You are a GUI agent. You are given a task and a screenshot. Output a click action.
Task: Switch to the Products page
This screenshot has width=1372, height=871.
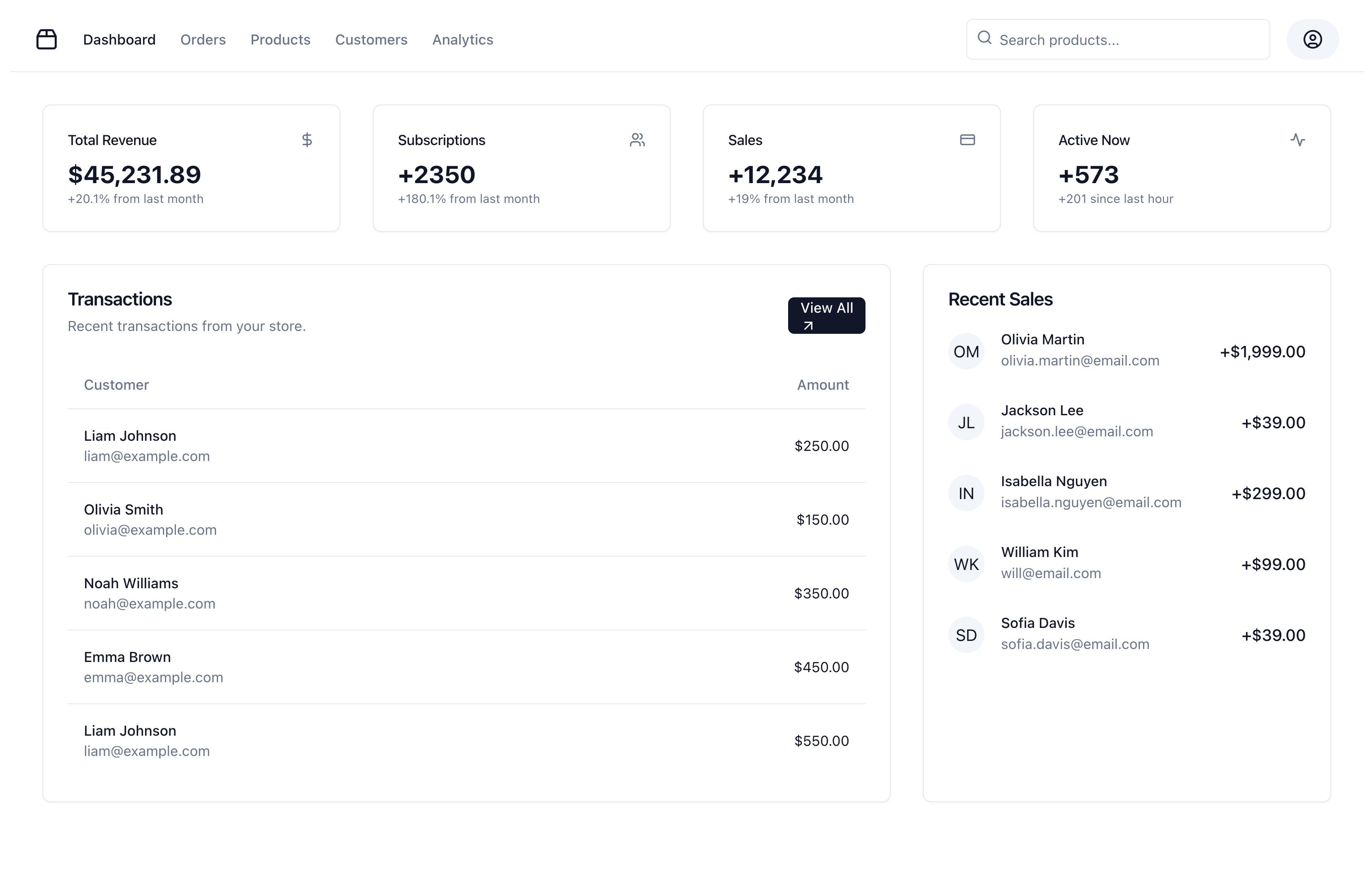tap(280, 39)
